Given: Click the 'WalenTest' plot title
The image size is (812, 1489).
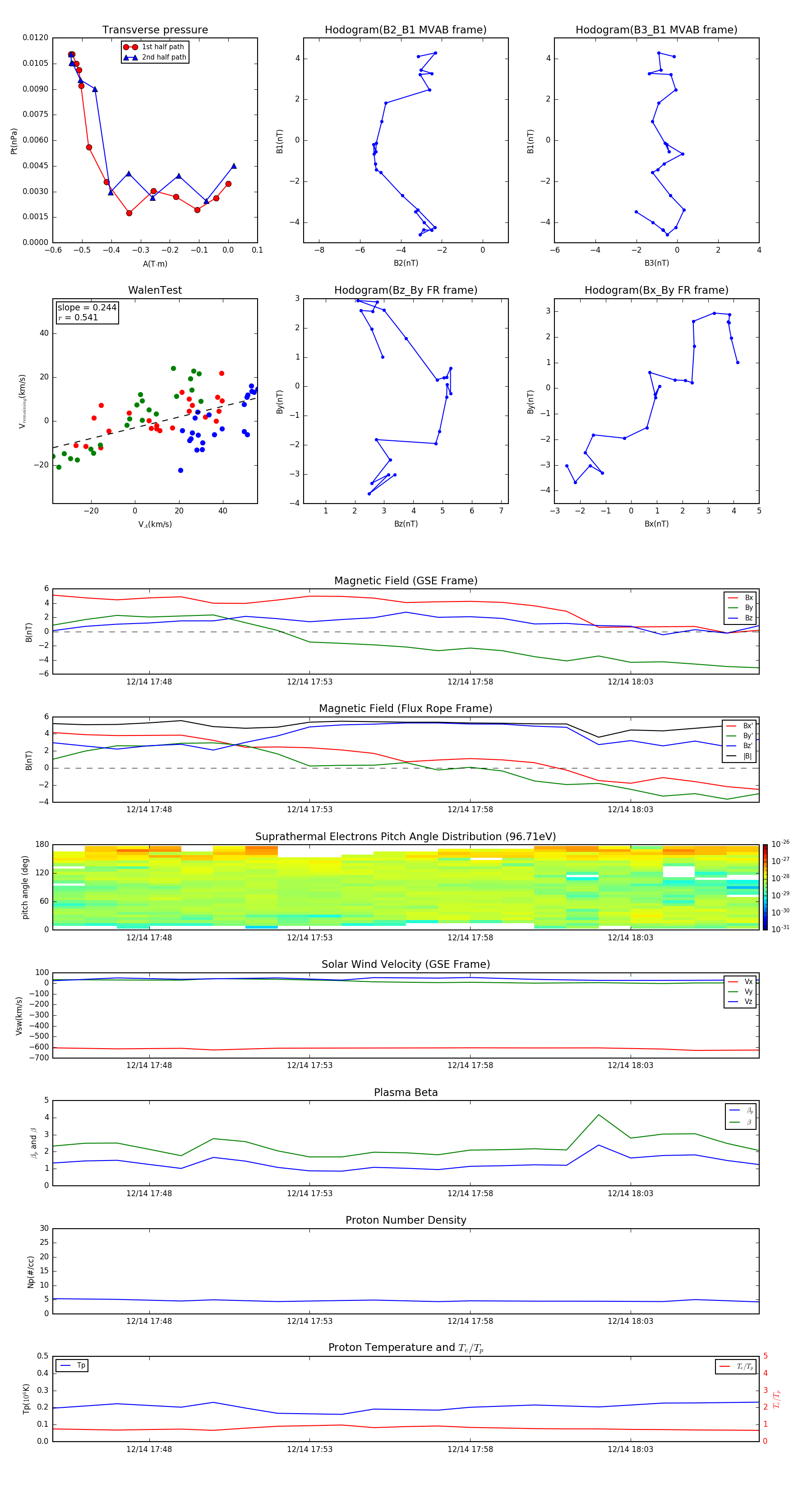Looking at the screenshot, I should click(155, 290).
